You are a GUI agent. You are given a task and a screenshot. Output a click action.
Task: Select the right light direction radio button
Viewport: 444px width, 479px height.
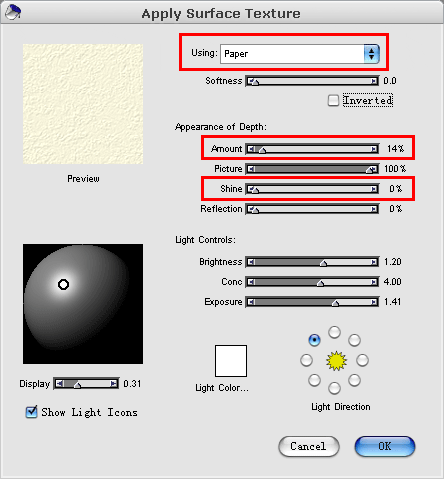pyautogui.click(x=362, y=360)
